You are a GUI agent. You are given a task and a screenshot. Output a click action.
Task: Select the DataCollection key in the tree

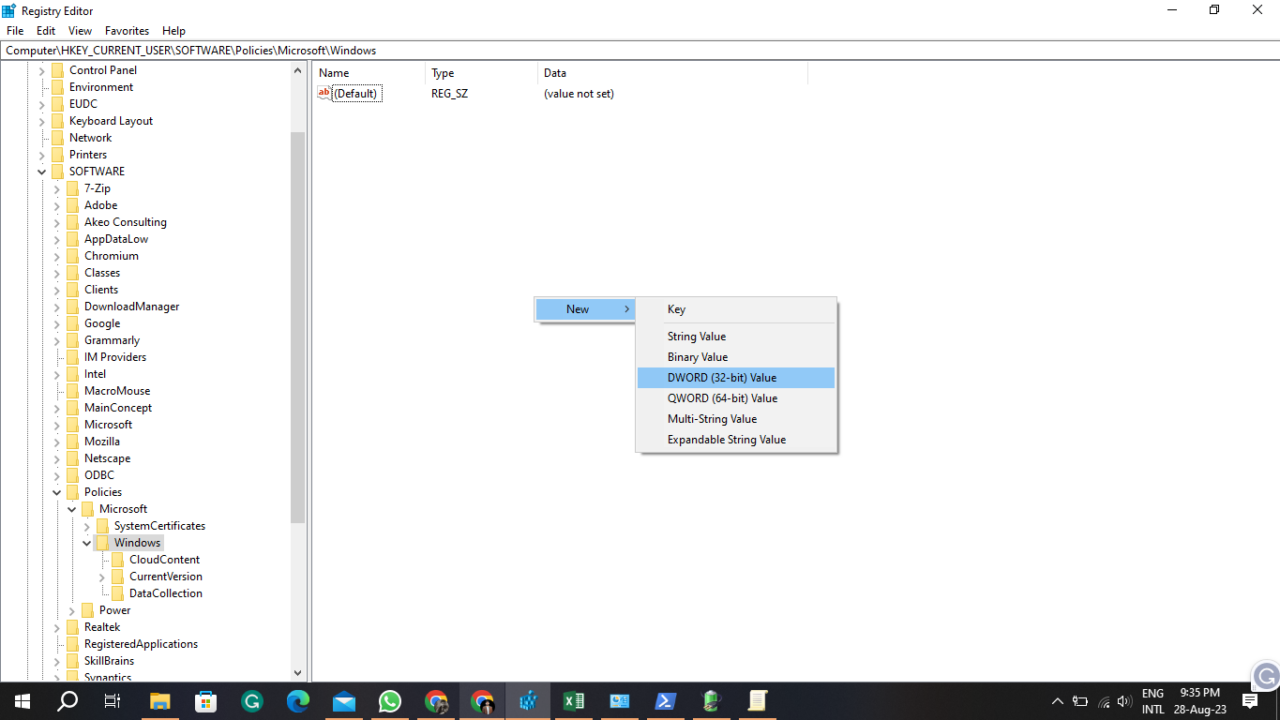click(x=166, y=593)
